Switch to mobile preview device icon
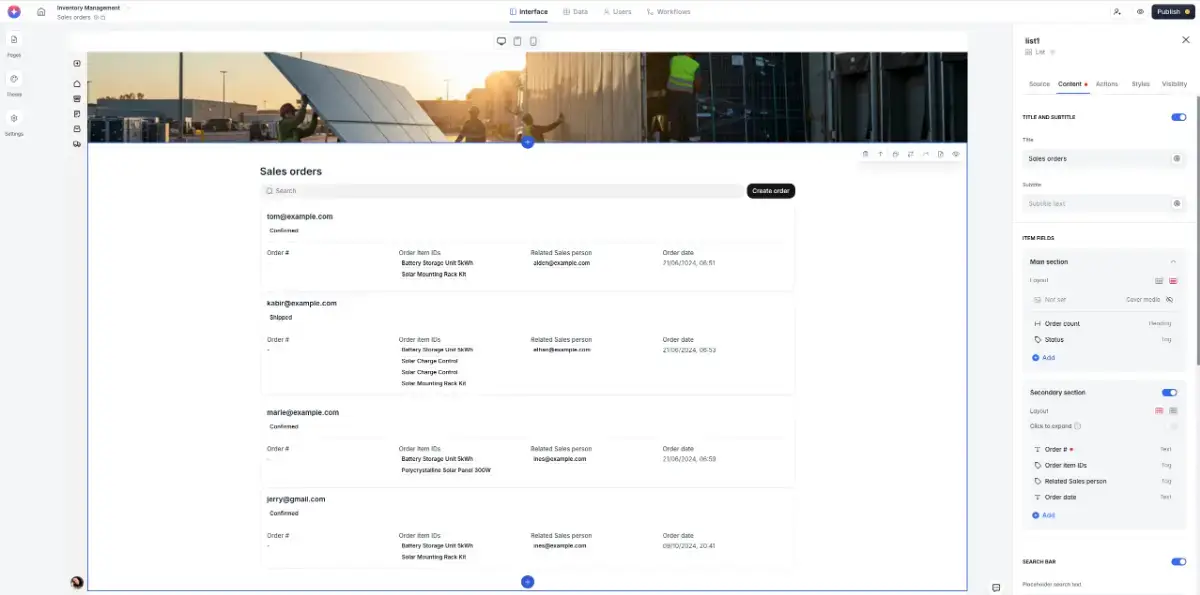Image resolution: width=1200 pixels, height=595 pixels. (x=533, y=41)
